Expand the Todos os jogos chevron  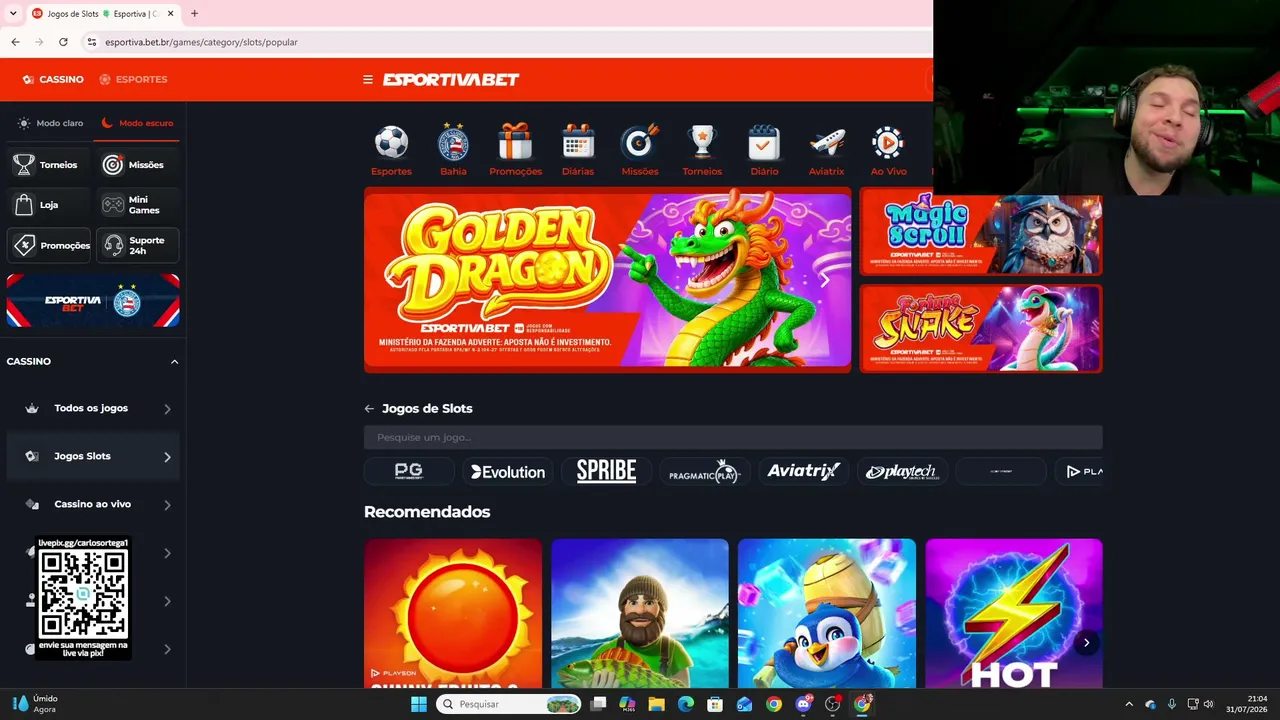point(167,408)
